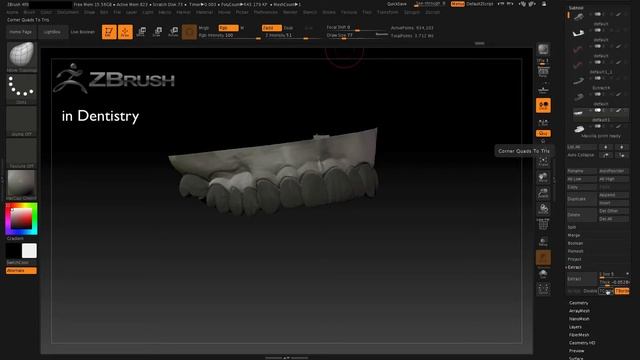Toggle the Double extract option
This screenshot has width=640, height=360.
(x=590, y=291)
